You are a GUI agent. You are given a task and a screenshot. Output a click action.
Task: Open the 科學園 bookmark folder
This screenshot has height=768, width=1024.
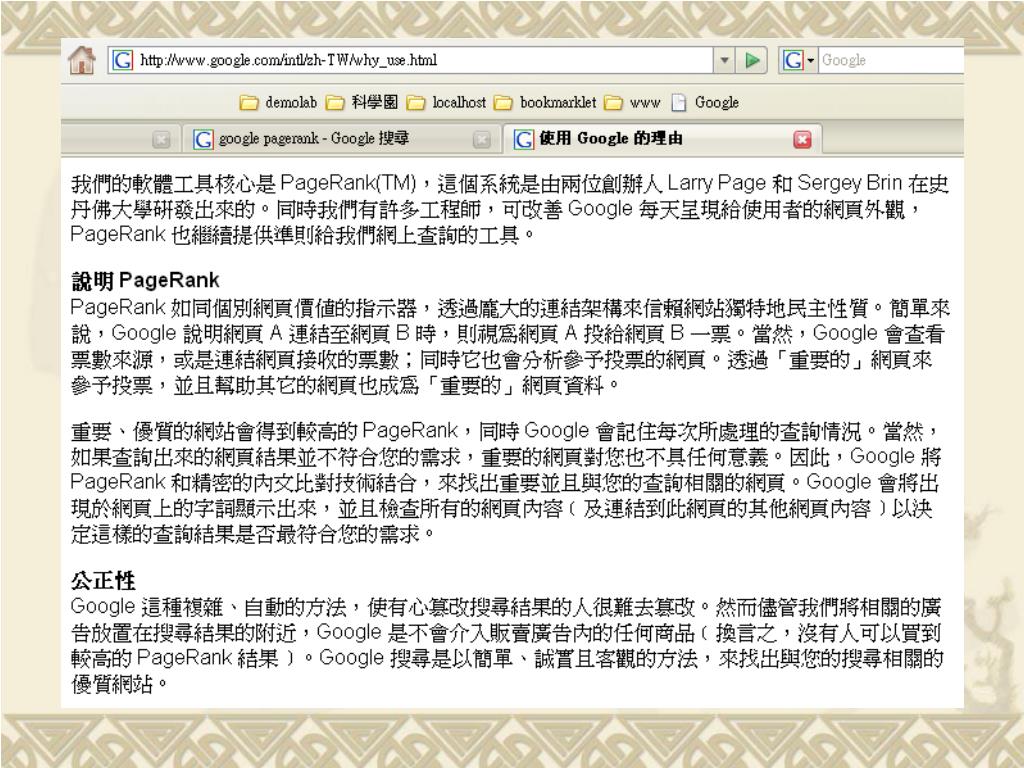tap(362, 103)
